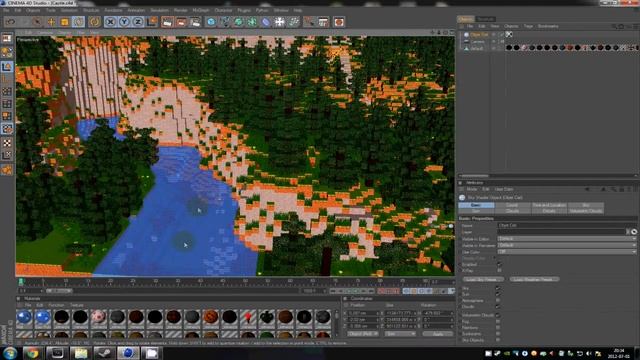640x360 pixels.
Task: Open Google Chrome from the taskbar
Action: tap(33, 353)
